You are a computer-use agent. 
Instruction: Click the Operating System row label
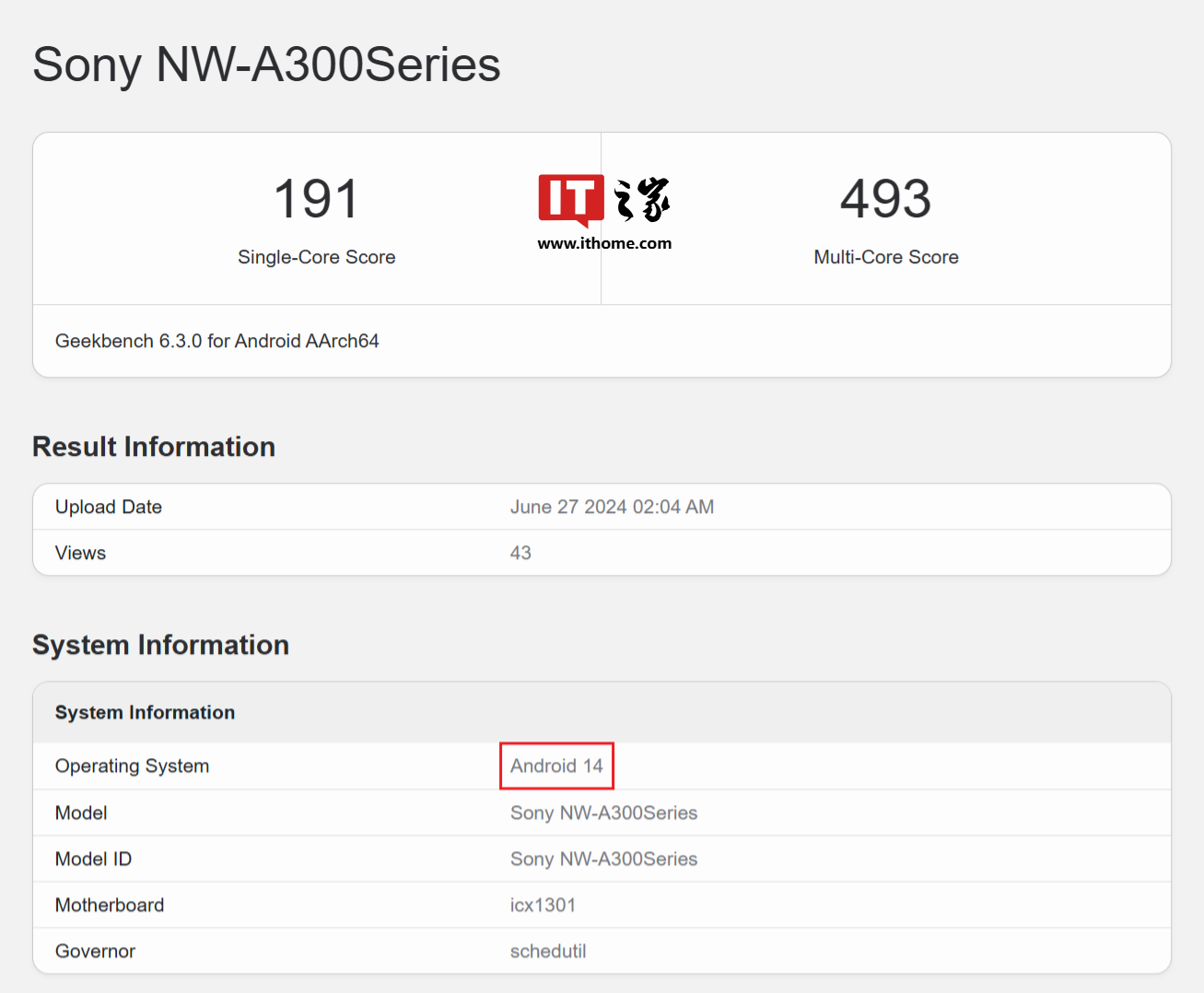(132, 765)
